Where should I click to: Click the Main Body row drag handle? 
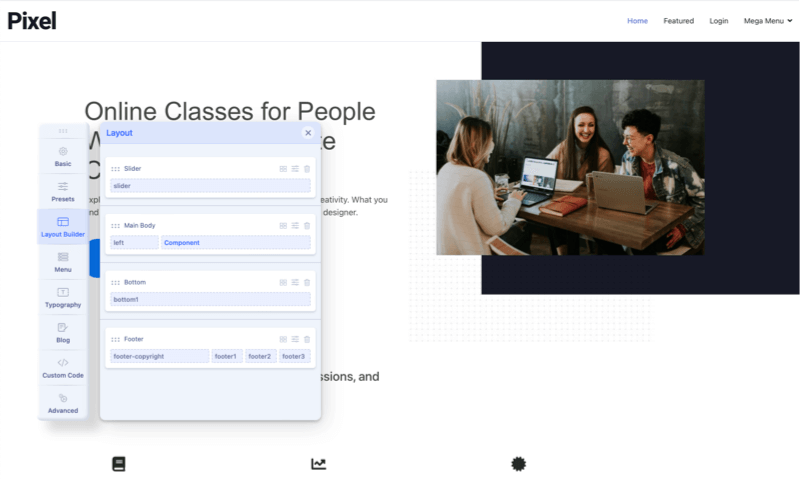[115, 225]
